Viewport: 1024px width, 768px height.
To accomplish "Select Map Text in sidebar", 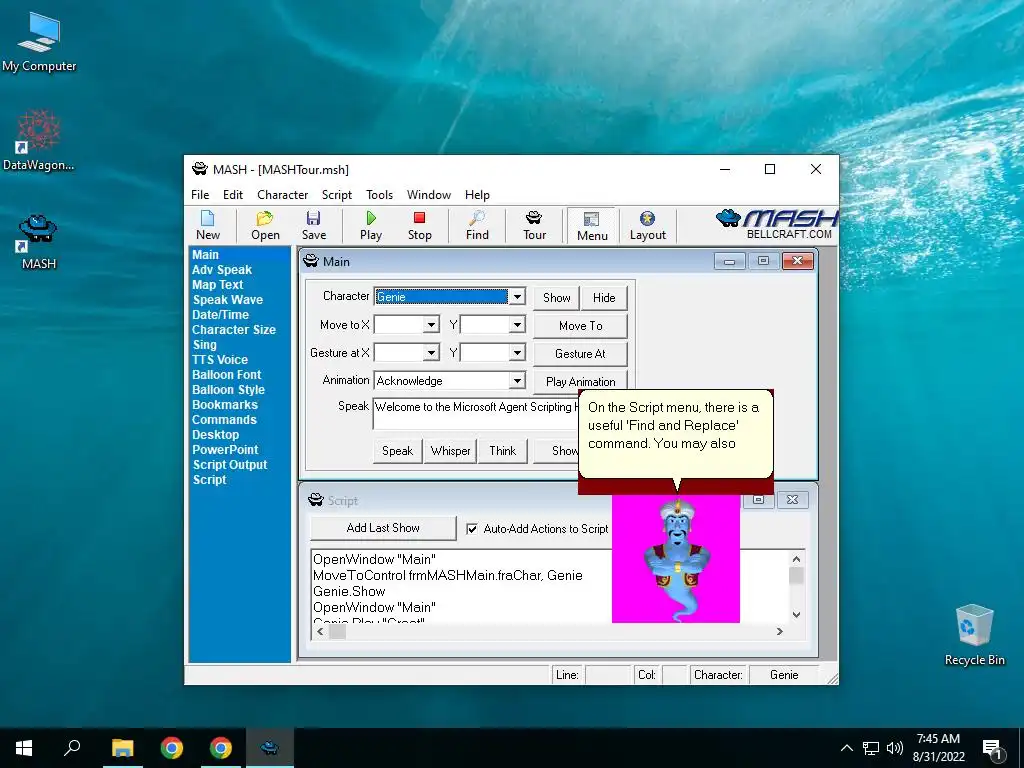I will pos(217,285).
